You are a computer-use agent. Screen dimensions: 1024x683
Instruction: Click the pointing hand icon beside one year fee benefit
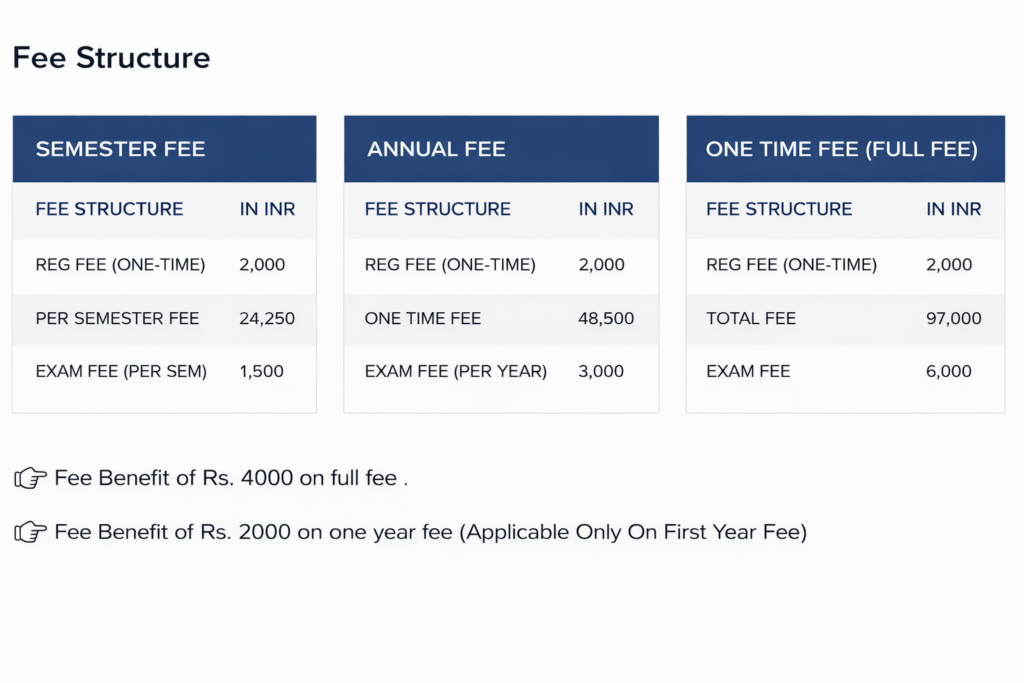tap(30, 533)
